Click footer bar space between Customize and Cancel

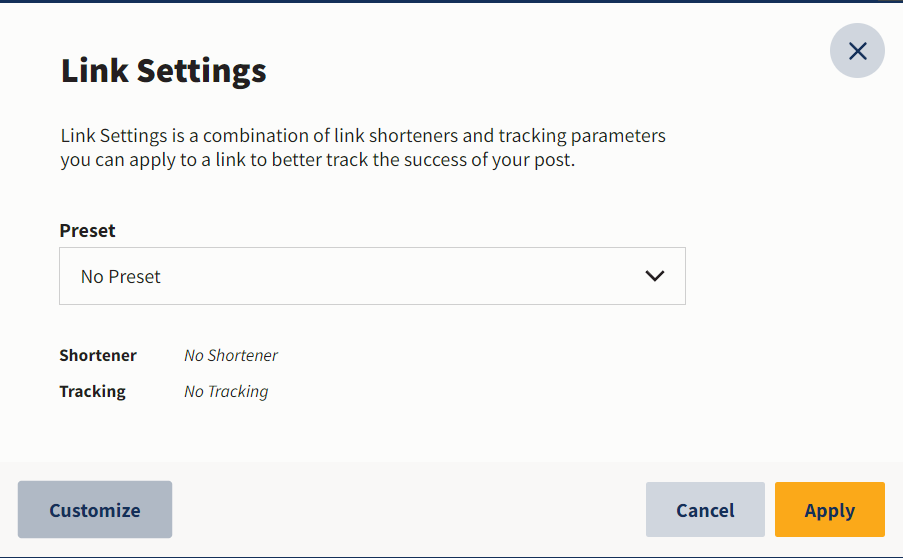(409, 510)
